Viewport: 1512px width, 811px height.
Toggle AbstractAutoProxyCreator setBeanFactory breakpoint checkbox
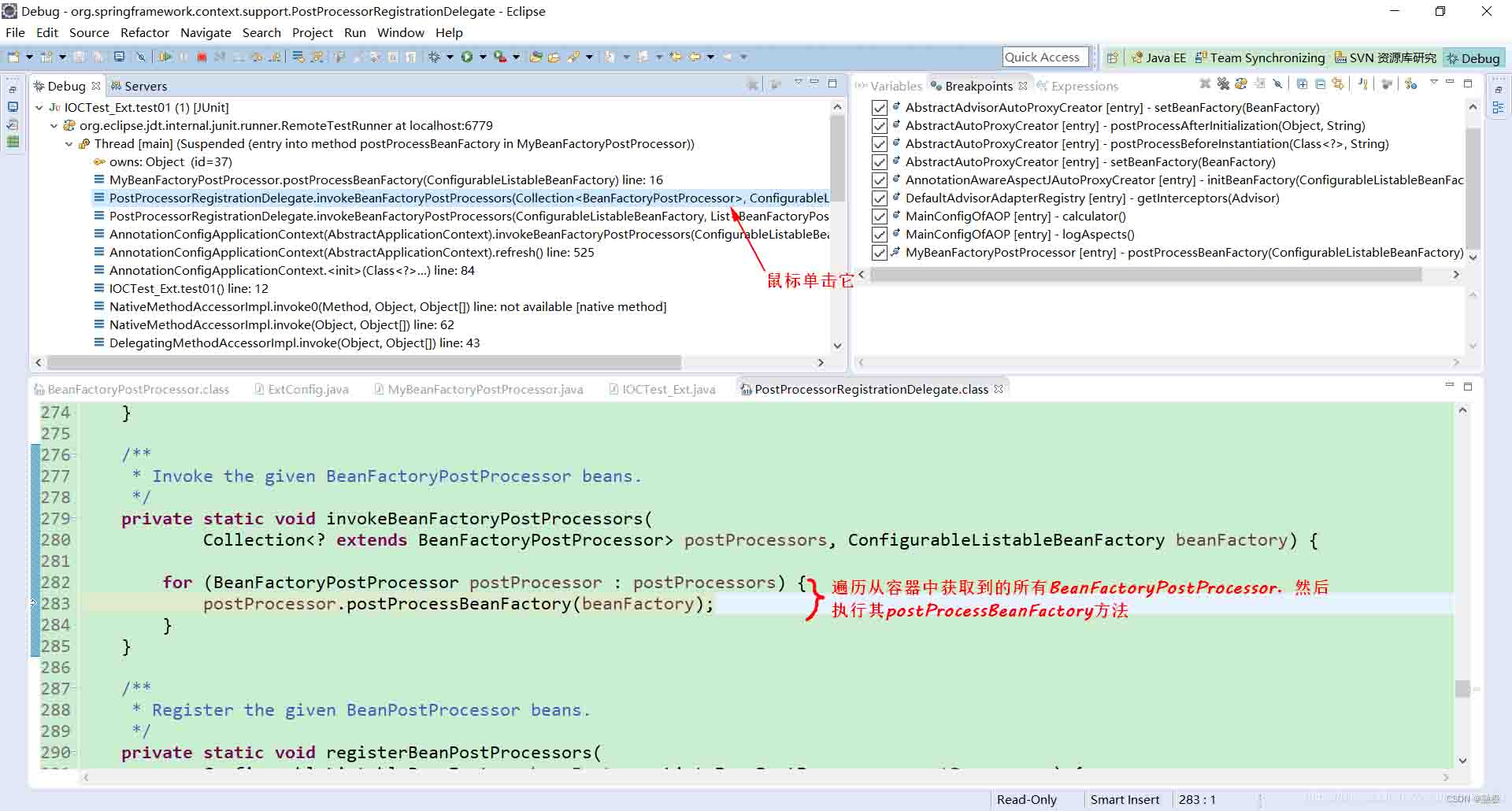click(x=880, y=162)
